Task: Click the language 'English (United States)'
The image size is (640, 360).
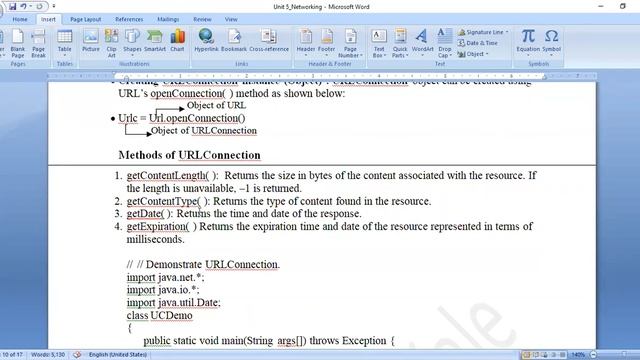Action: (x=118, y=355)
